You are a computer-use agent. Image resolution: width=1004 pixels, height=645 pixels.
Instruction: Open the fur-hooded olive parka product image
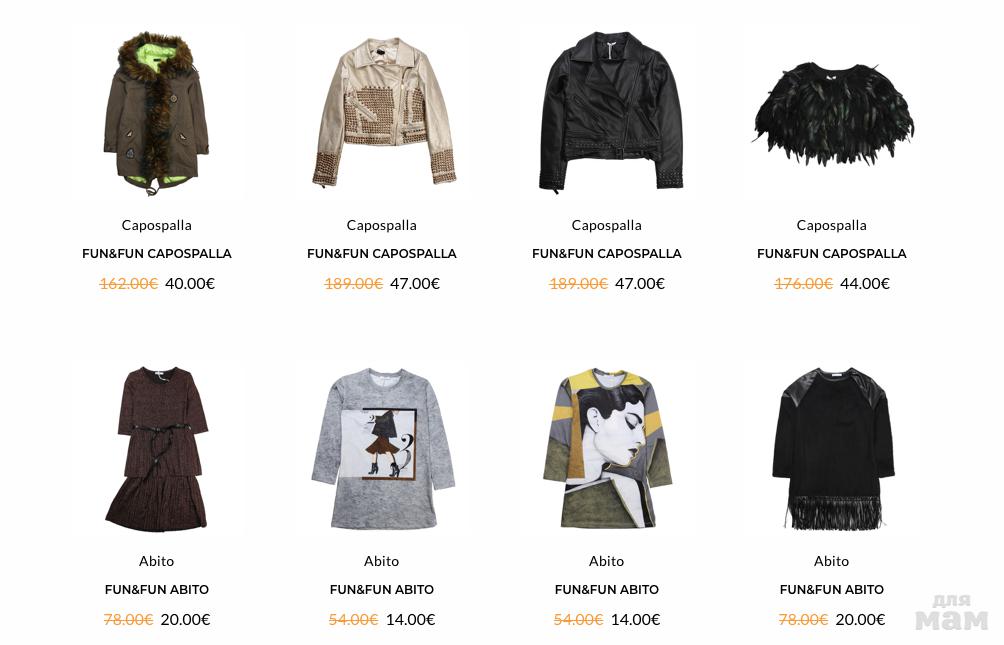tap(157, 113)
